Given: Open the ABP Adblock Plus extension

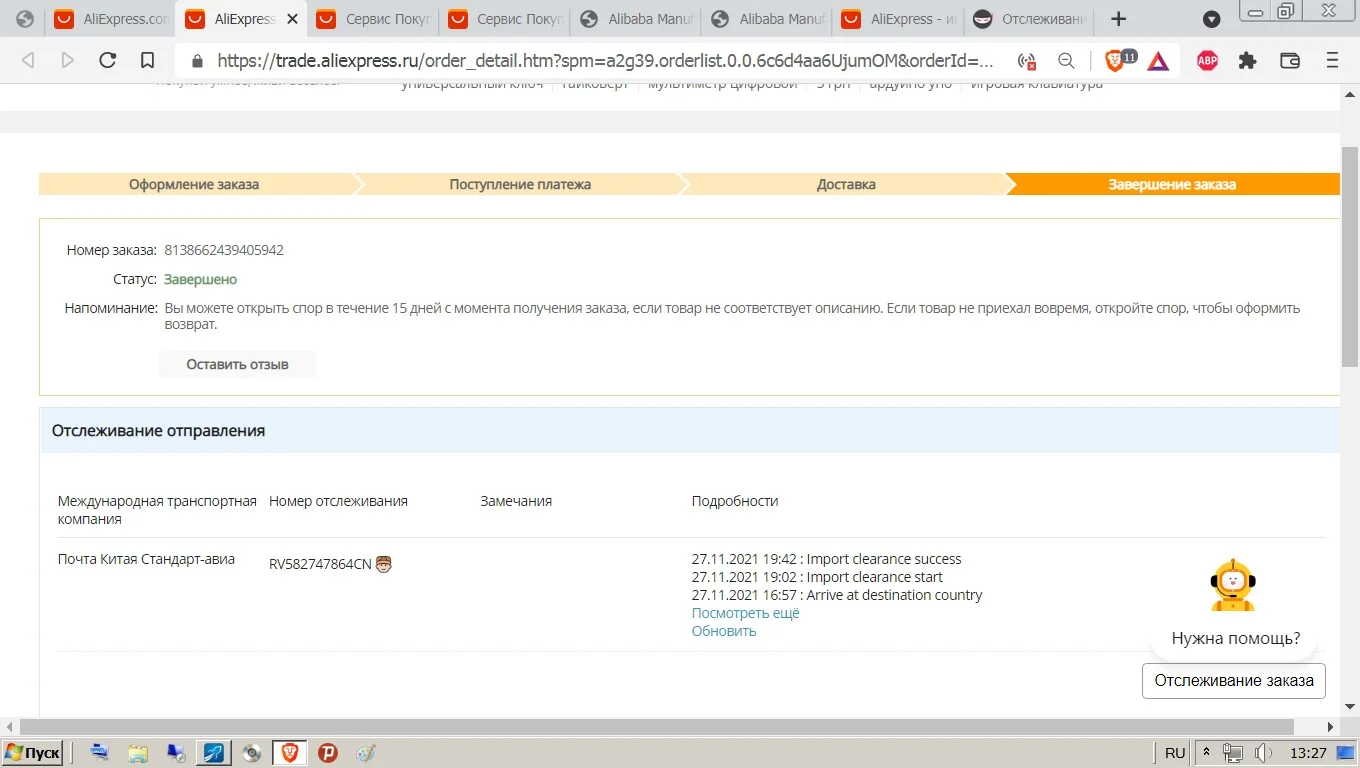Looking at the screenshot, I should coord(1207,61).
